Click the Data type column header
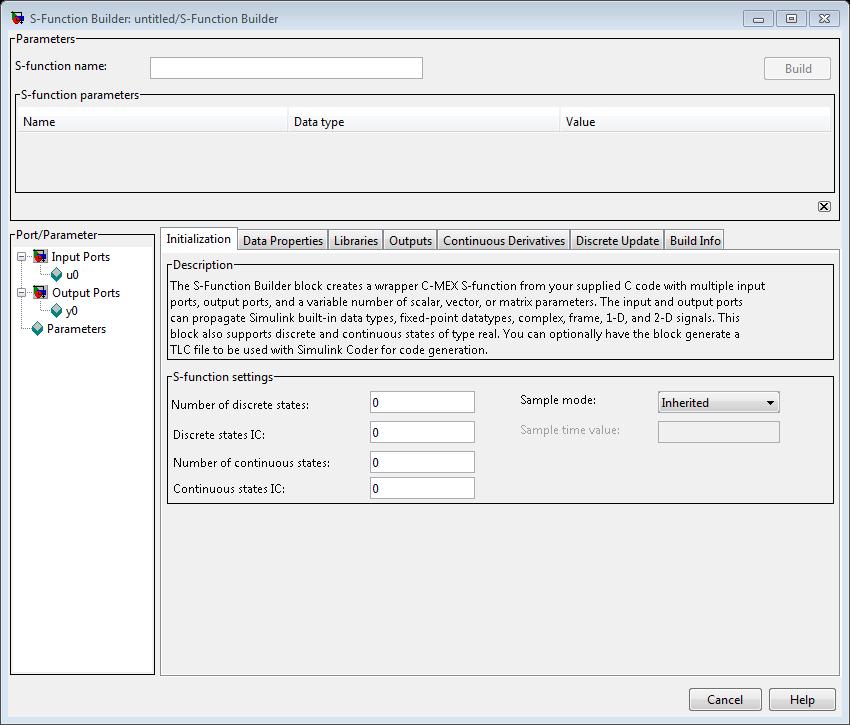The image size is (850, 725). [424, 121]
